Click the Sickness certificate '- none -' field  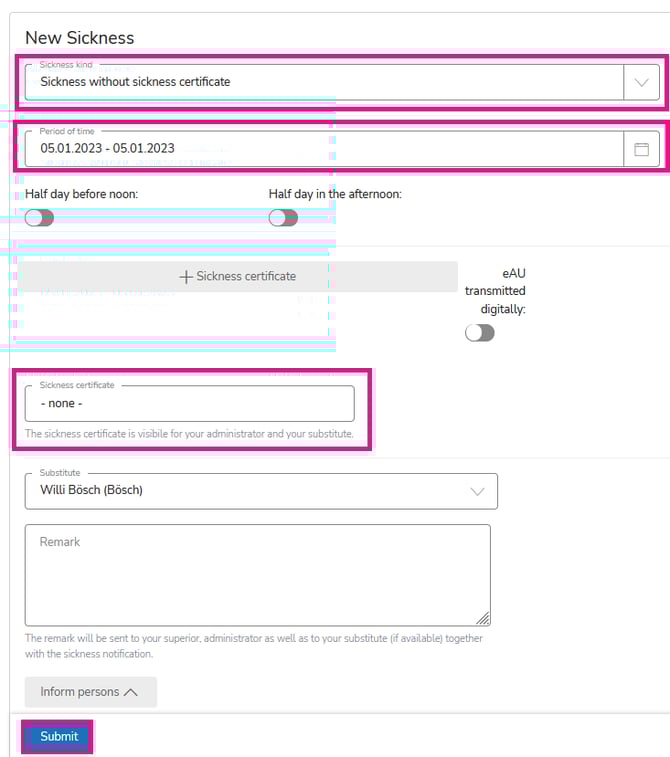(189, 404)
